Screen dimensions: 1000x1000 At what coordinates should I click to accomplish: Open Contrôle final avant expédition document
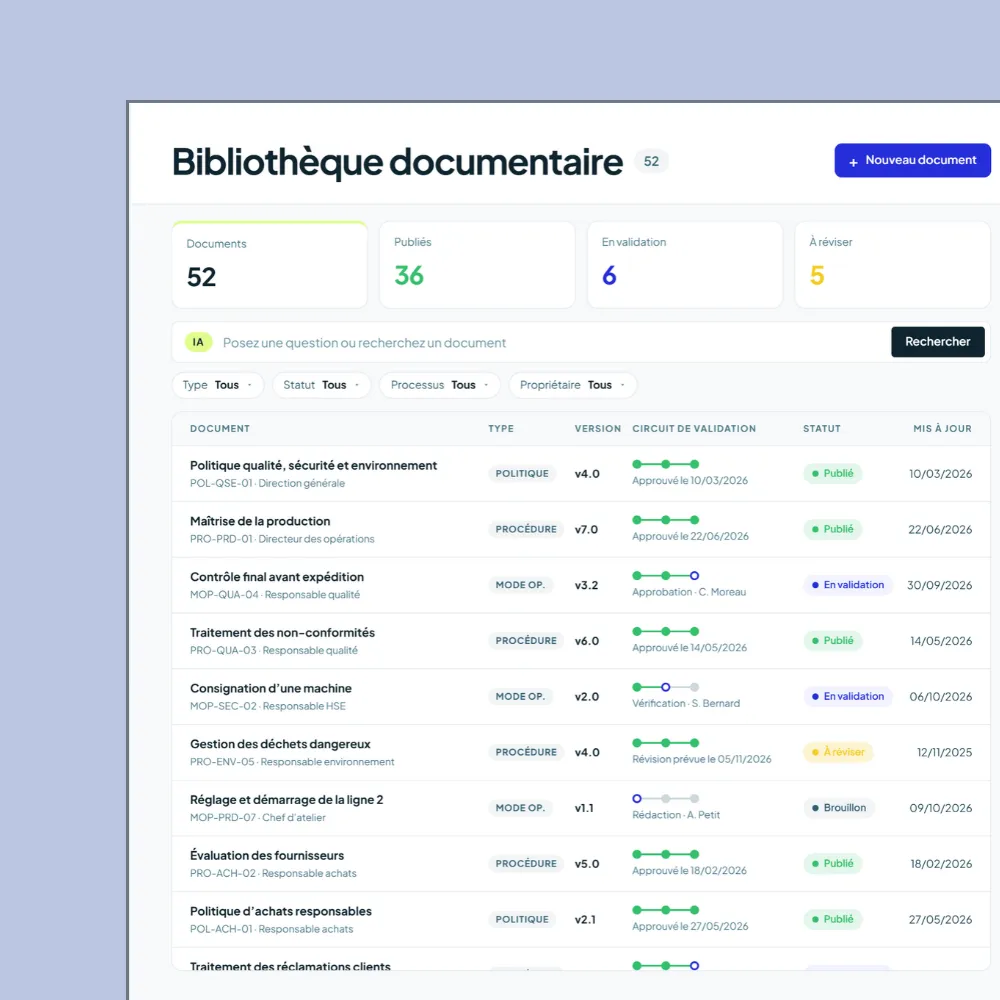pos(277,577)
